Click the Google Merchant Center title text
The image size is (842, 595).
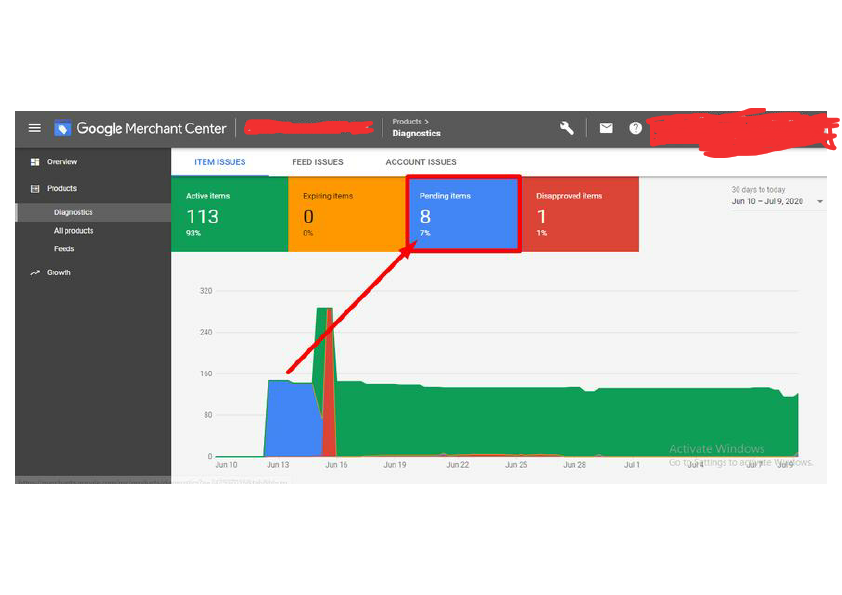(151, 128)
